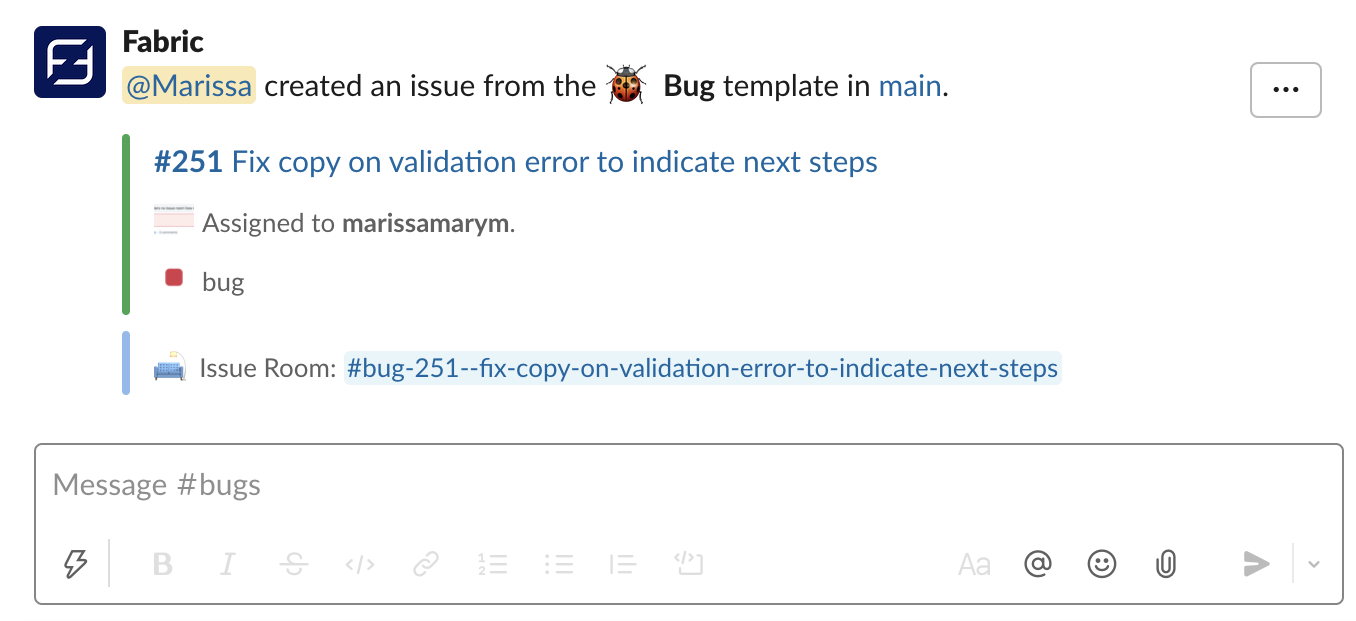This screenshot has height=621, width=1356.
Task: Toggle italic formatting in composer
Action: 227,564
